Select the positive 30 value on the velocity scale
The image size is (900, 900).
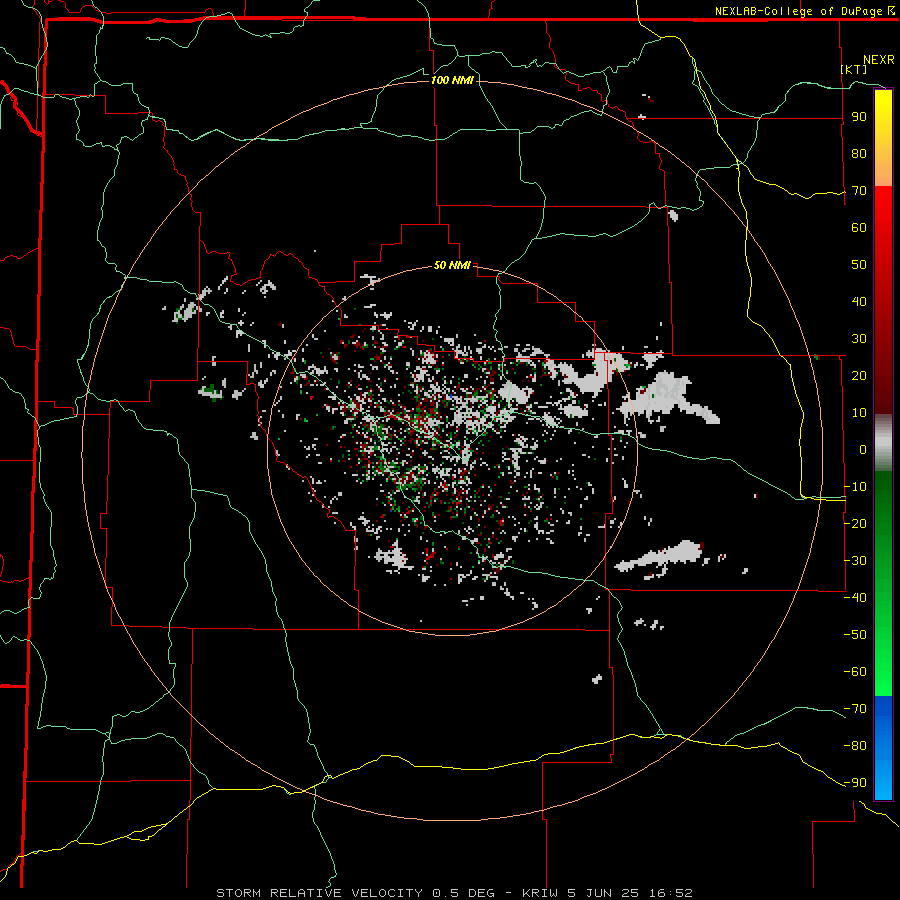click(x=859, y=339)
